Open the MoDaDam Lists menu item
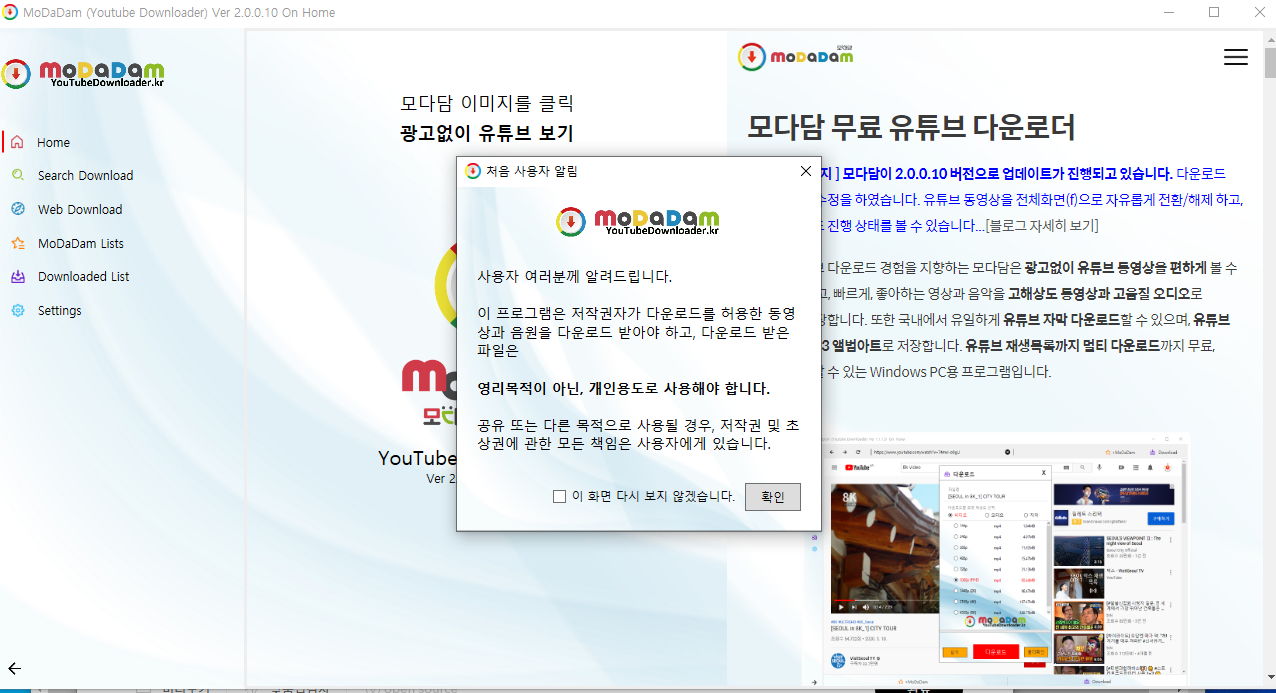The width and height of the screenshot is (1276, 693). coord(81,243)
